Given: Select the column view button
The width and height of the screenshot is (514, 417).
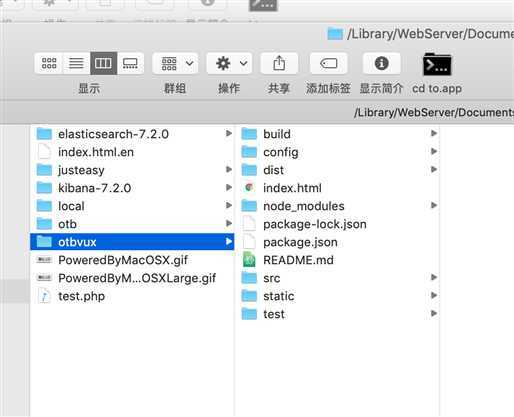Looking at the screenshot, I should click(103, 63).
